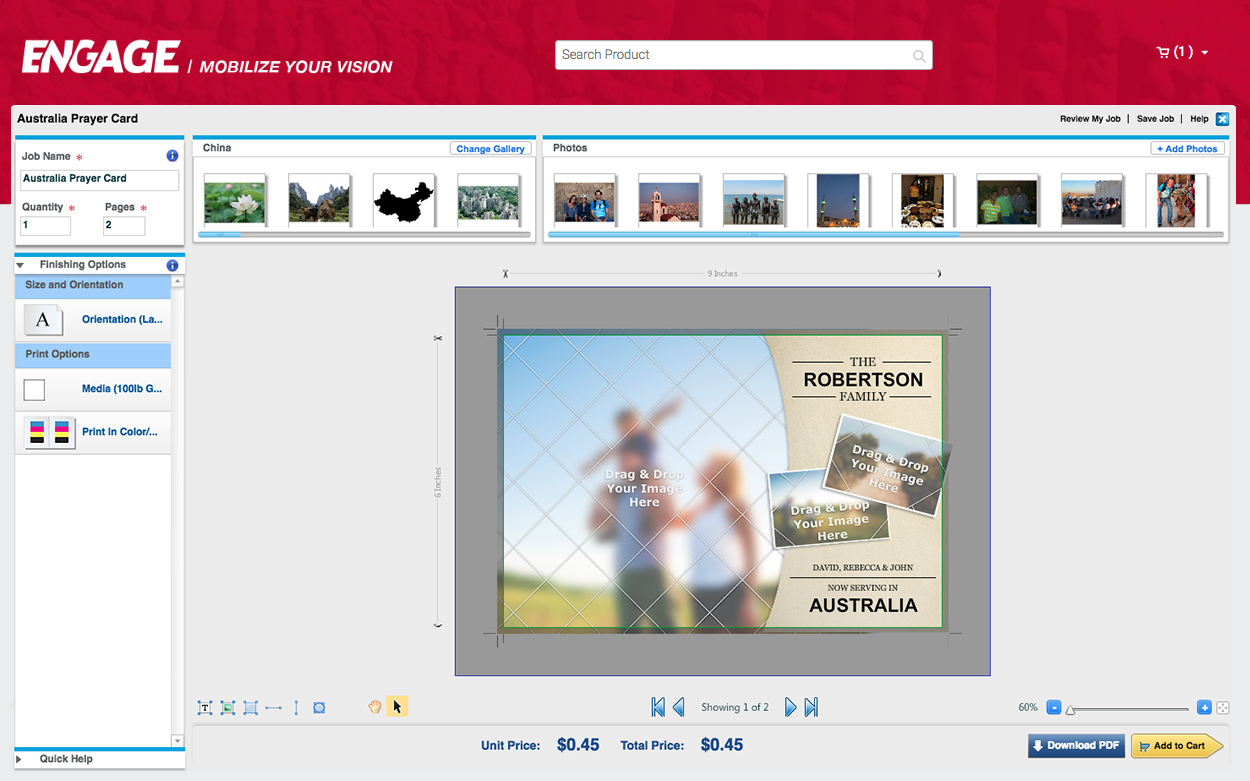Click the Orientation letter A icon

click(x=43, y=320)
